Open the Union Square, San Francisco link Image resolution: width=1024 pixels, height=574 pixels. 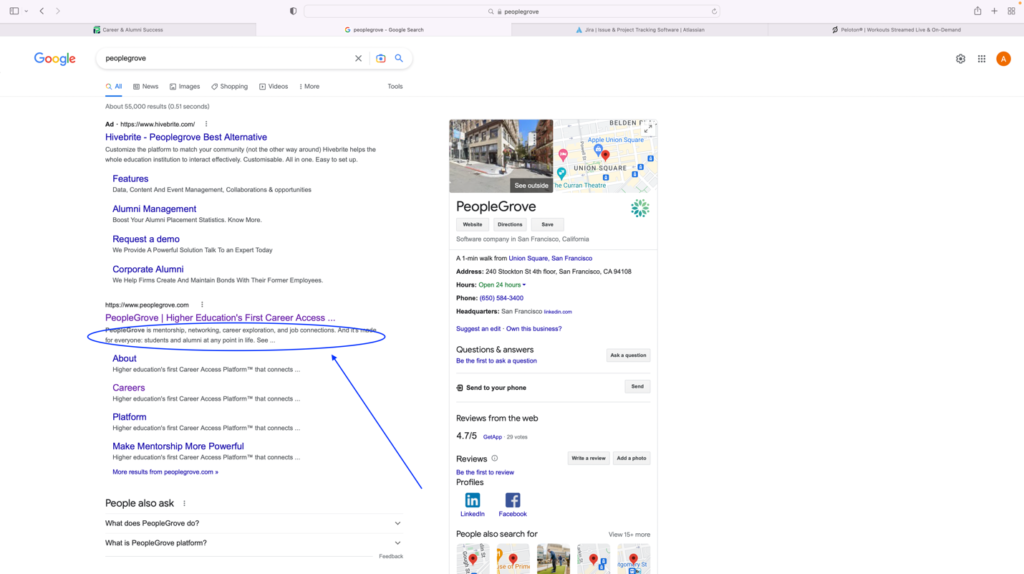551,258
